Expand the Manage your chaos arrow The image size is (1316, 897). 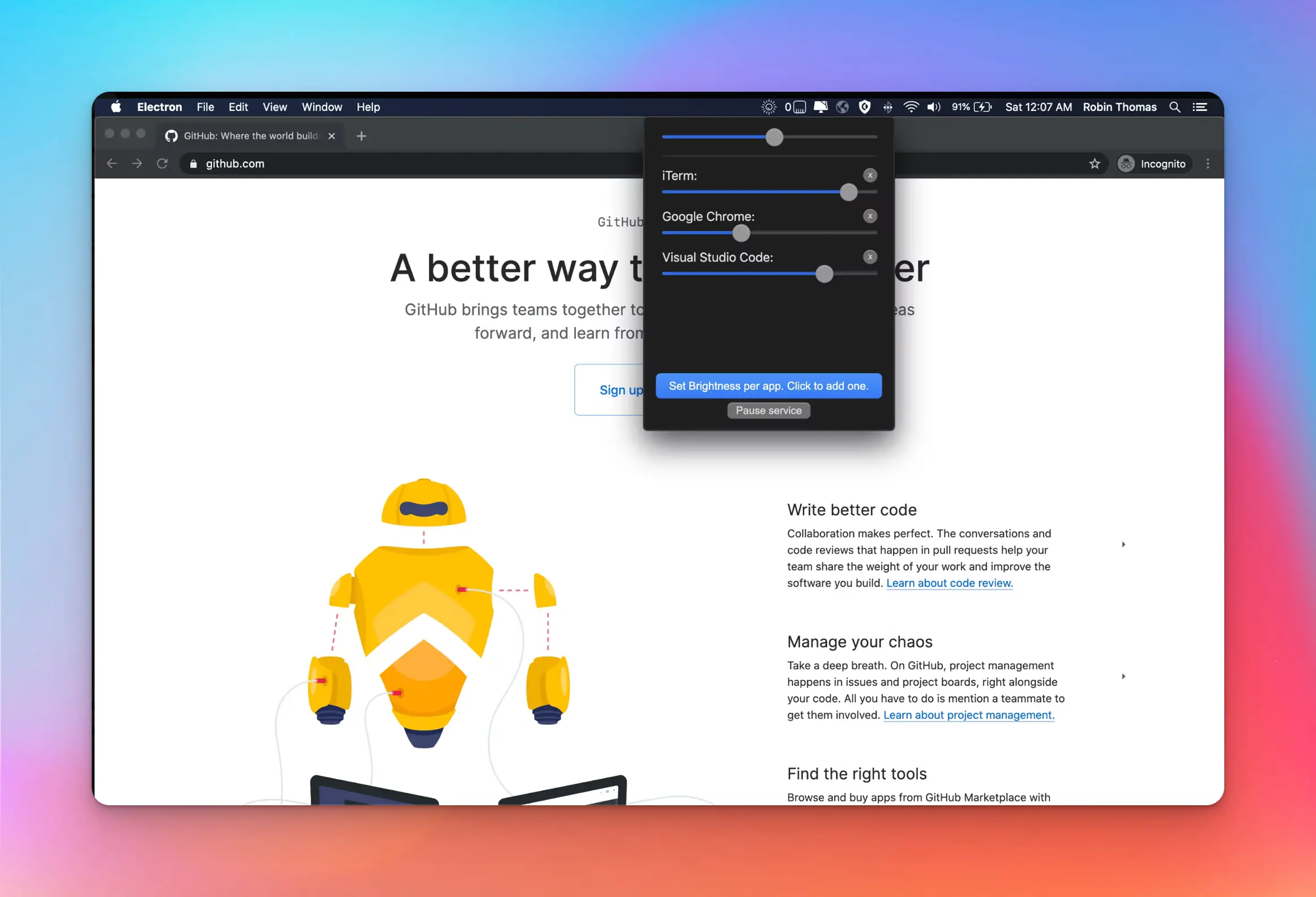[x=1123, y=676]
